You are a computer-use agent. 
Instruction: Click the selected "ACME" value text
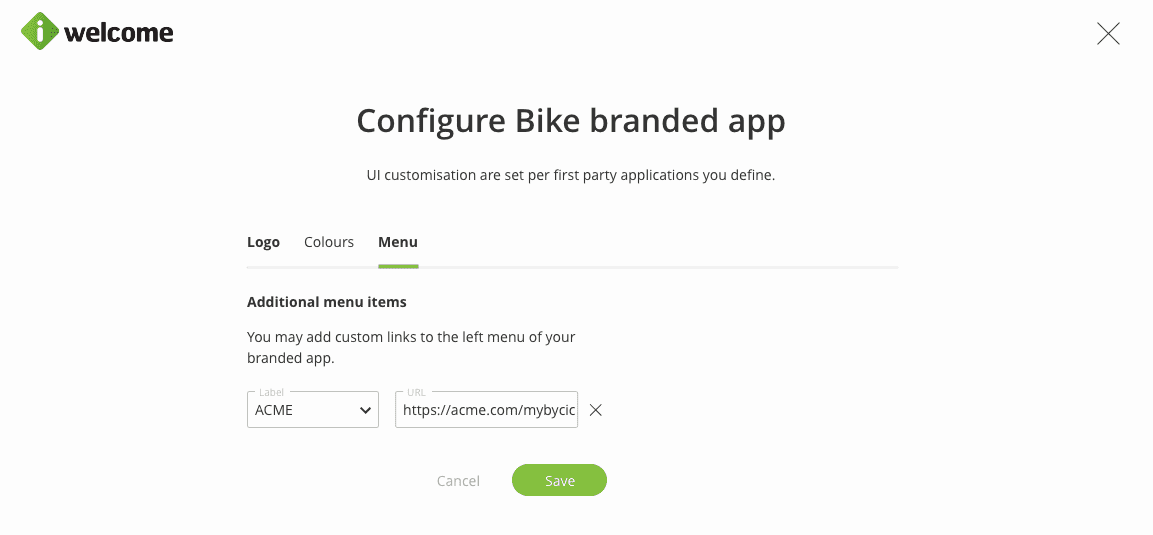tap(274, 410)
